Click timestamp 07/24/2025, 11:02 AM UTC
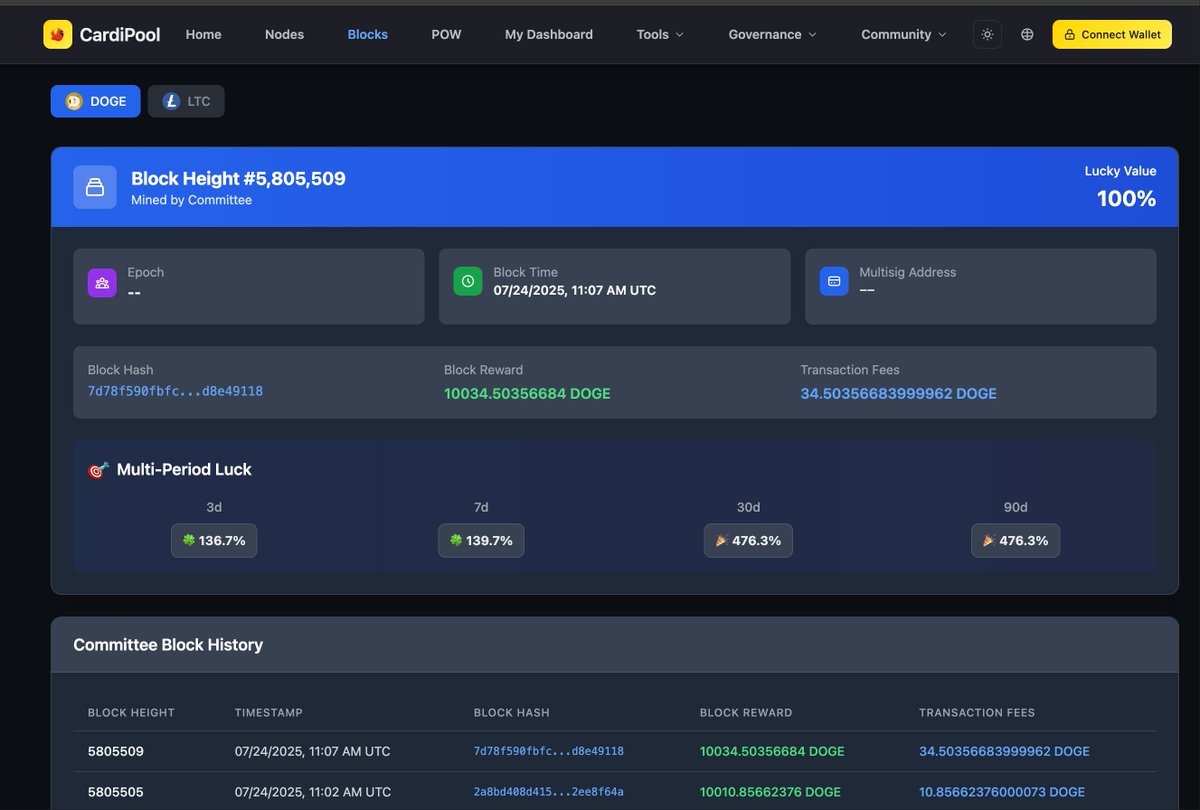Image resolution: width=1200 pixels, height=810 pixels. pos(313,792)
